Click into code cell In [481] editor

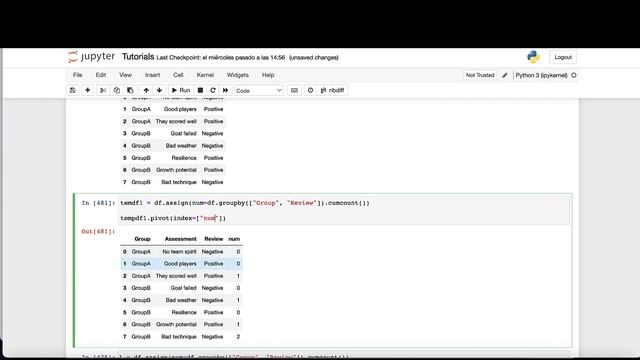click(x=344, y=210)
